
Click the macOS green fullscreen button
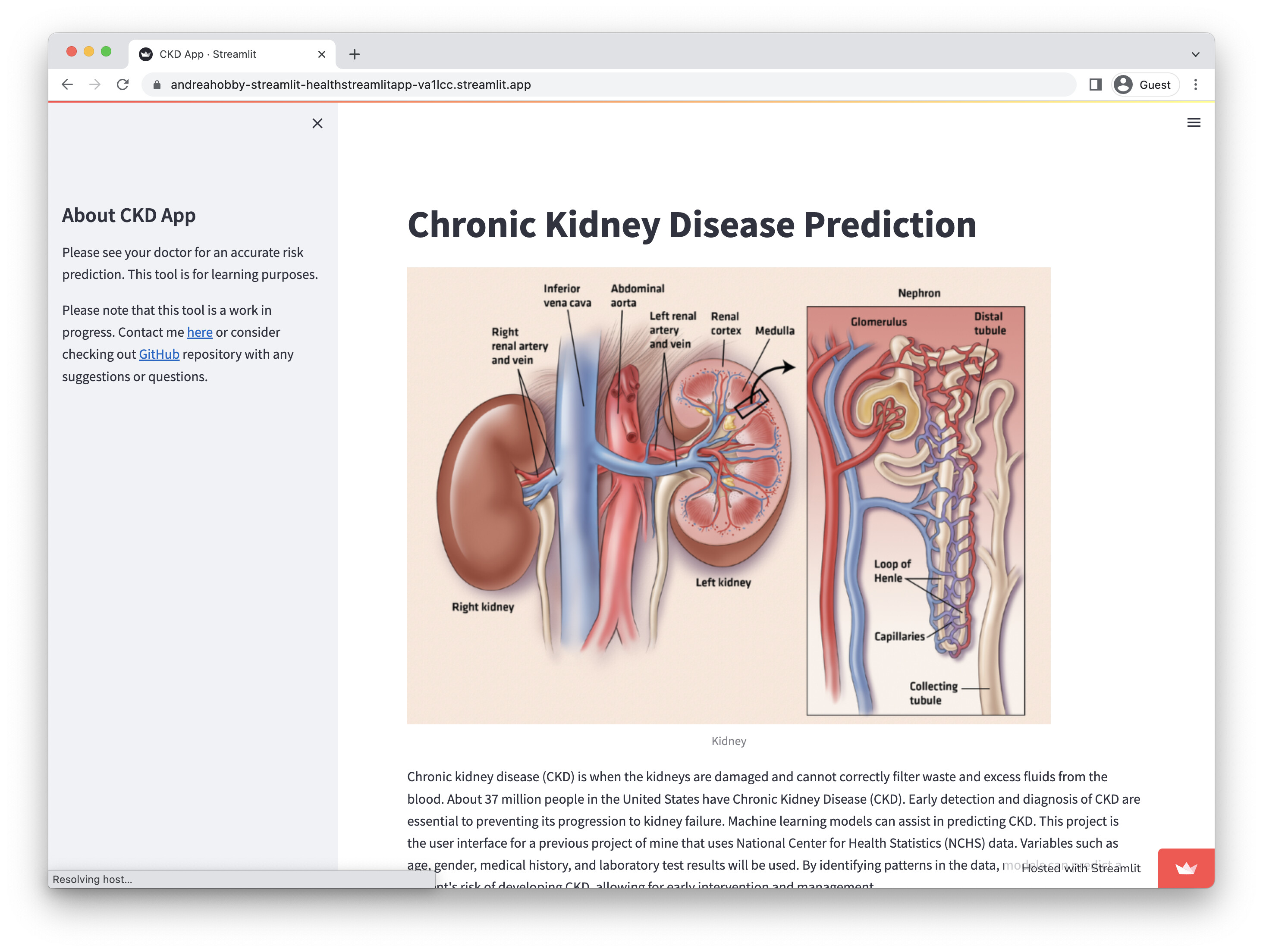click(106, 51)
